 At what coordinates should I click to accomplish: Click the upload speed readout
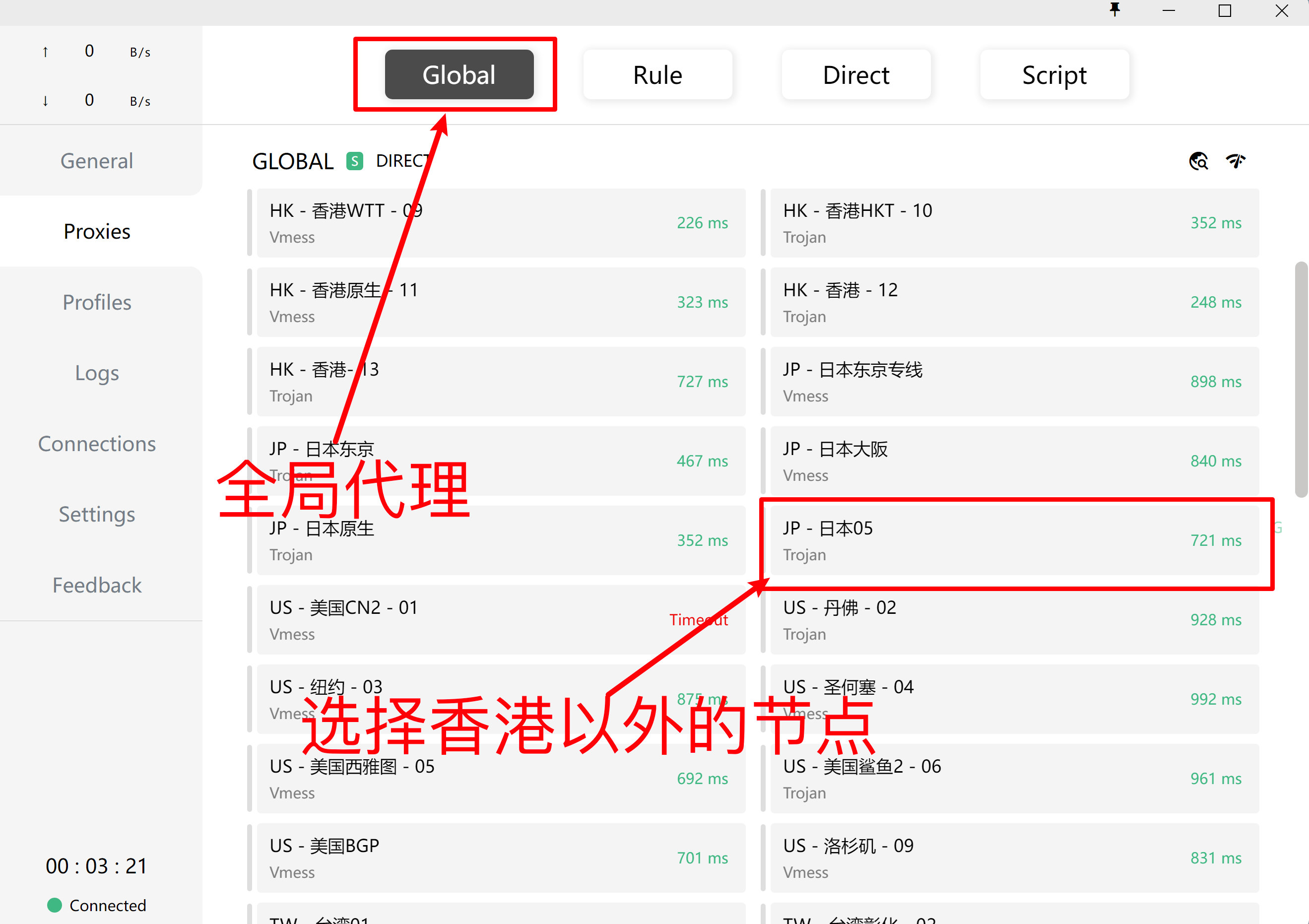point(96,51)
